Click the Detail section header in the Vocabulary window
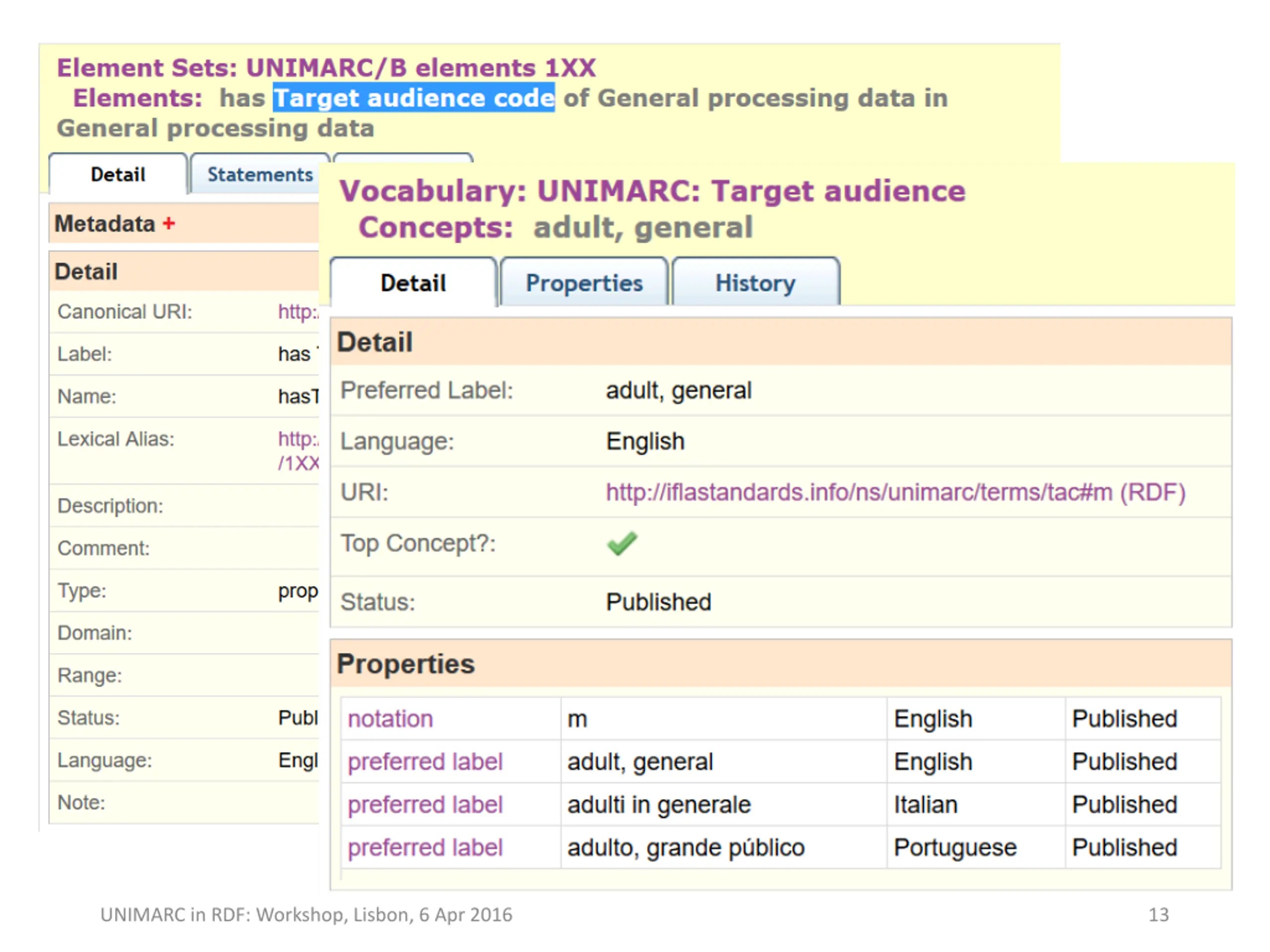Viewport: 1270px width, 952px height. pos(781,342)
